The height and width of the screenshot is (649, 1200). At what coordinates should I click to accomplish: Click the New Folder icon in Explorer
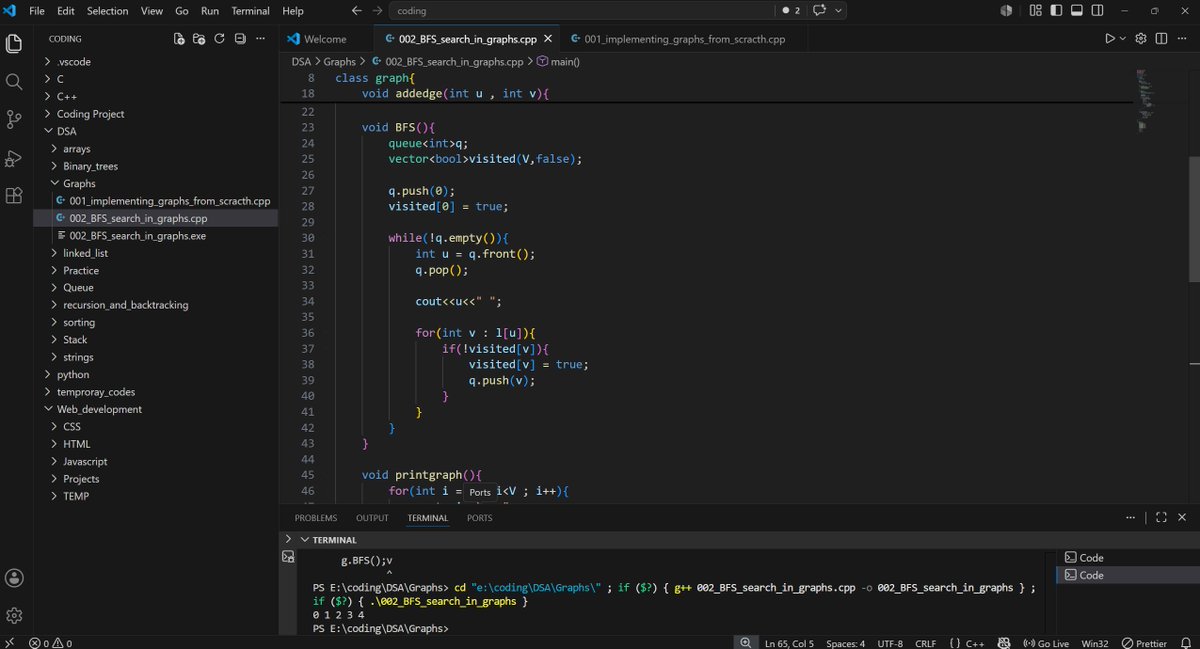click(199, 39)
